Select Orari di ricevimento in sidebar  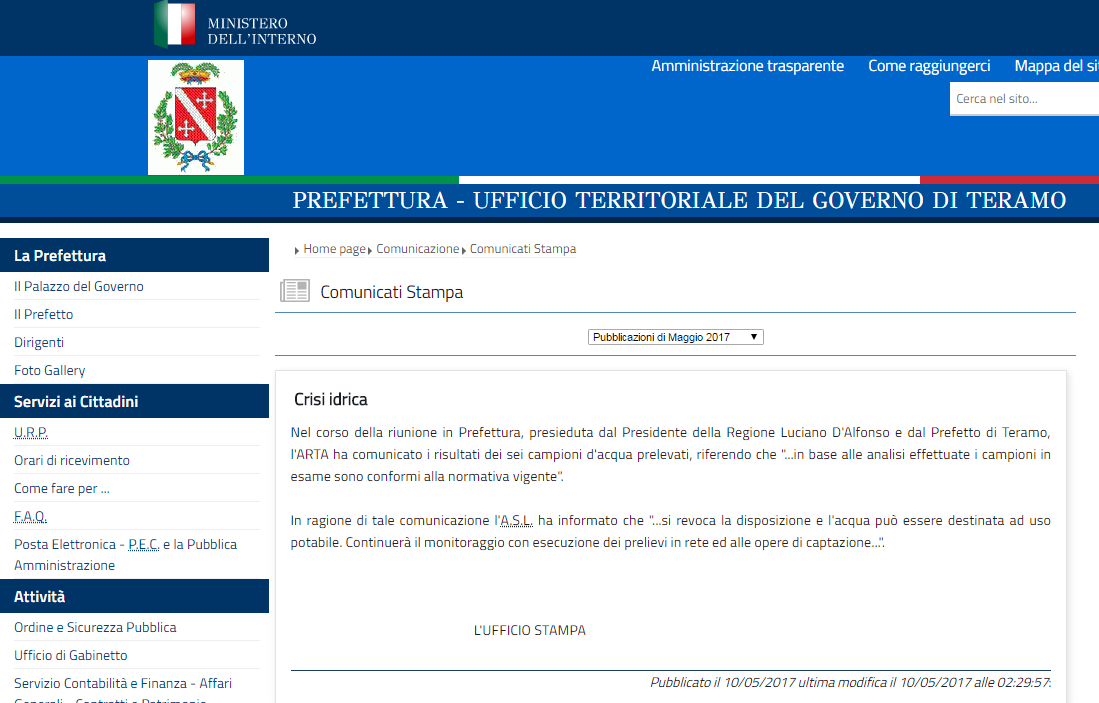point(72,460)
